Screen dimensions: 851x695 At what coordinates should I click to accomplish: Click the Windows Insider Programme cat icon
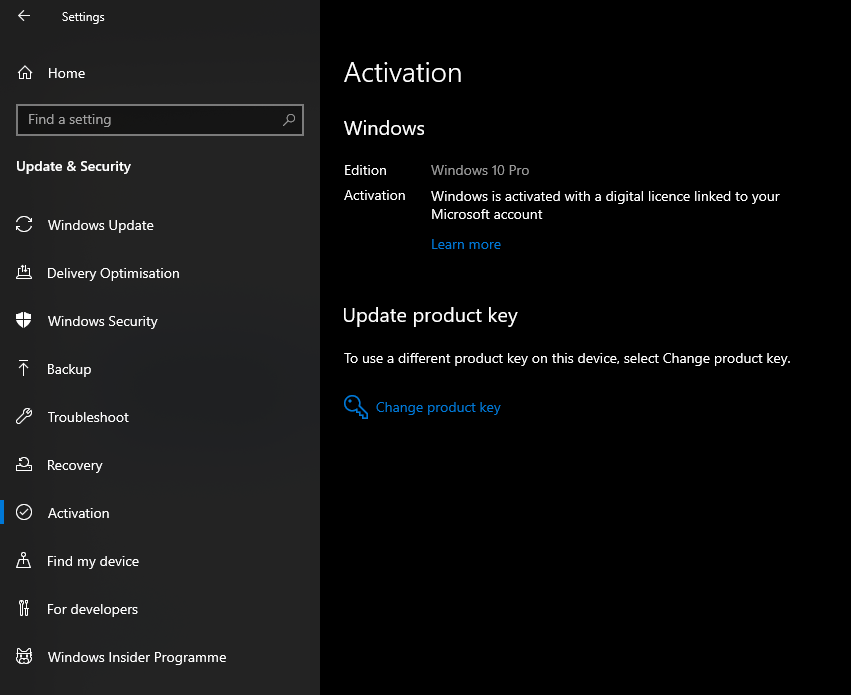click(24, 656)
